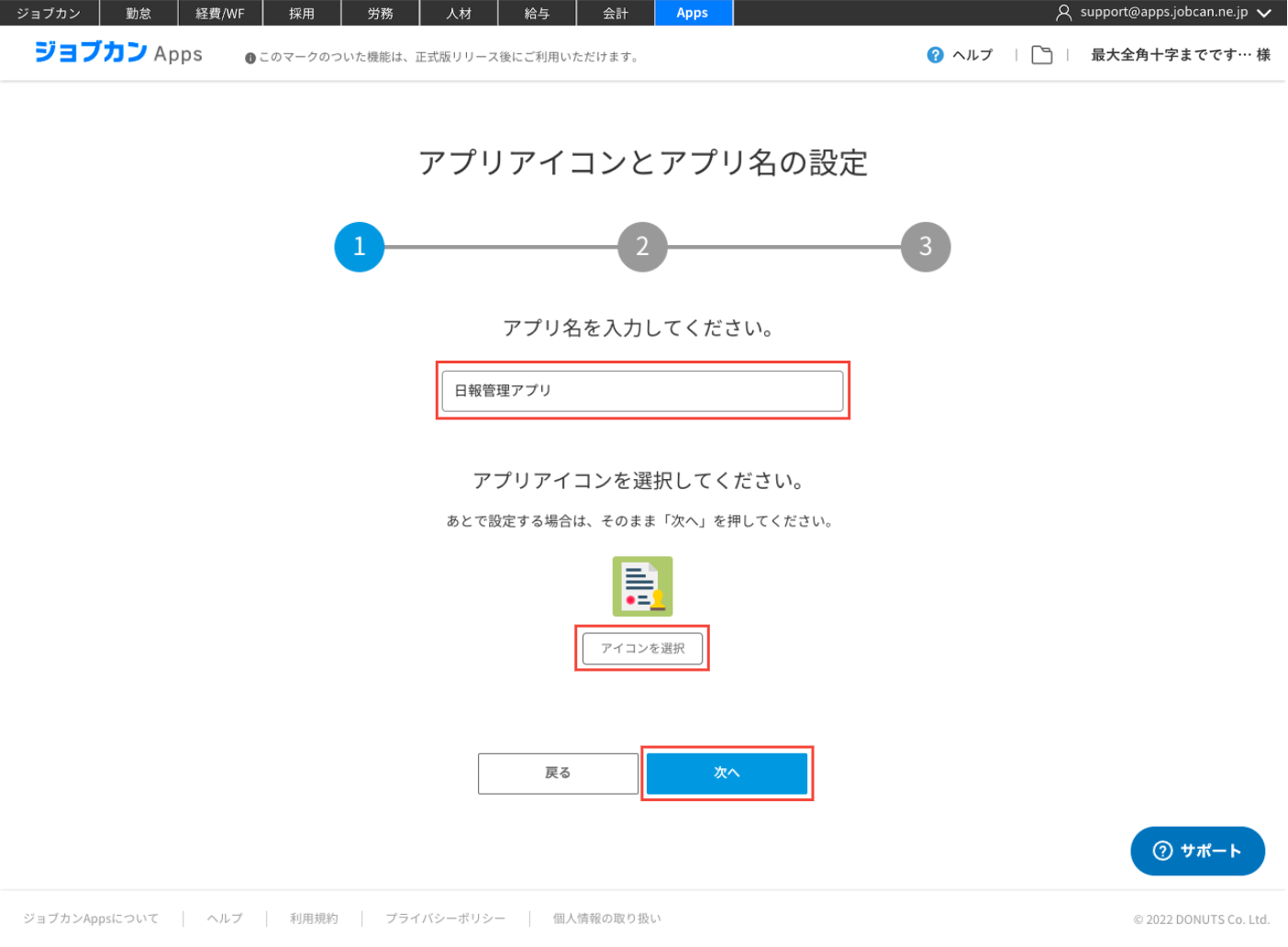
Task: Open the 経費/WF tab
Action: 220,13
